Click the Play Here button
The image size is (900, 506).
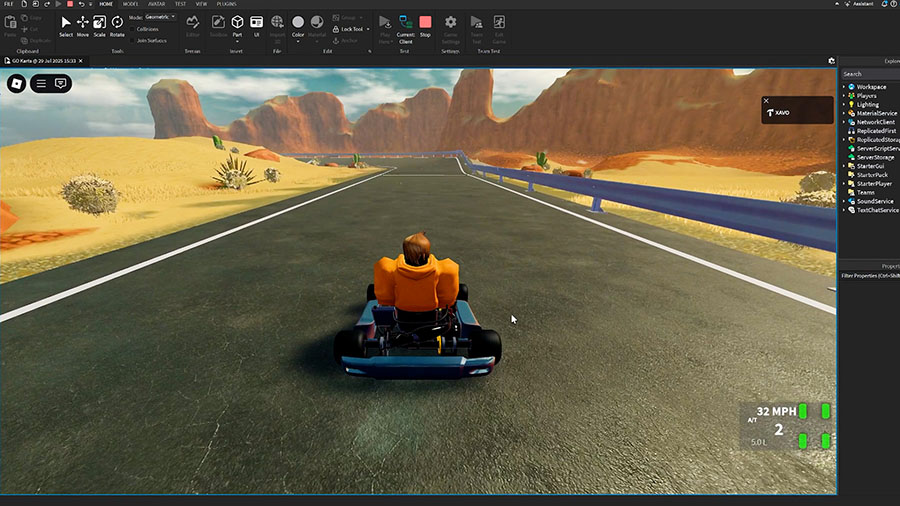385,29
